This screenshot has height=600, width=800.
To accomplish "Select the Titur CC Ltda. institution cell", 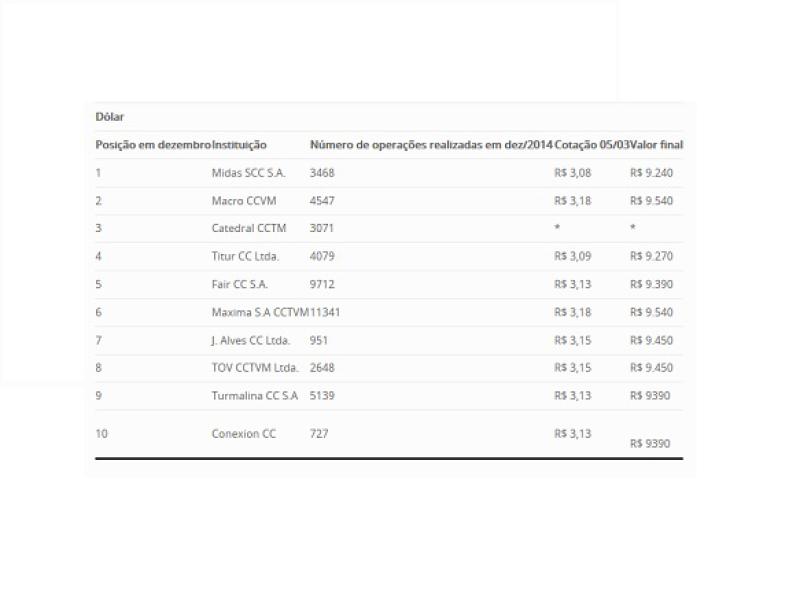I will pyautogui.click(x=245, y=256).
